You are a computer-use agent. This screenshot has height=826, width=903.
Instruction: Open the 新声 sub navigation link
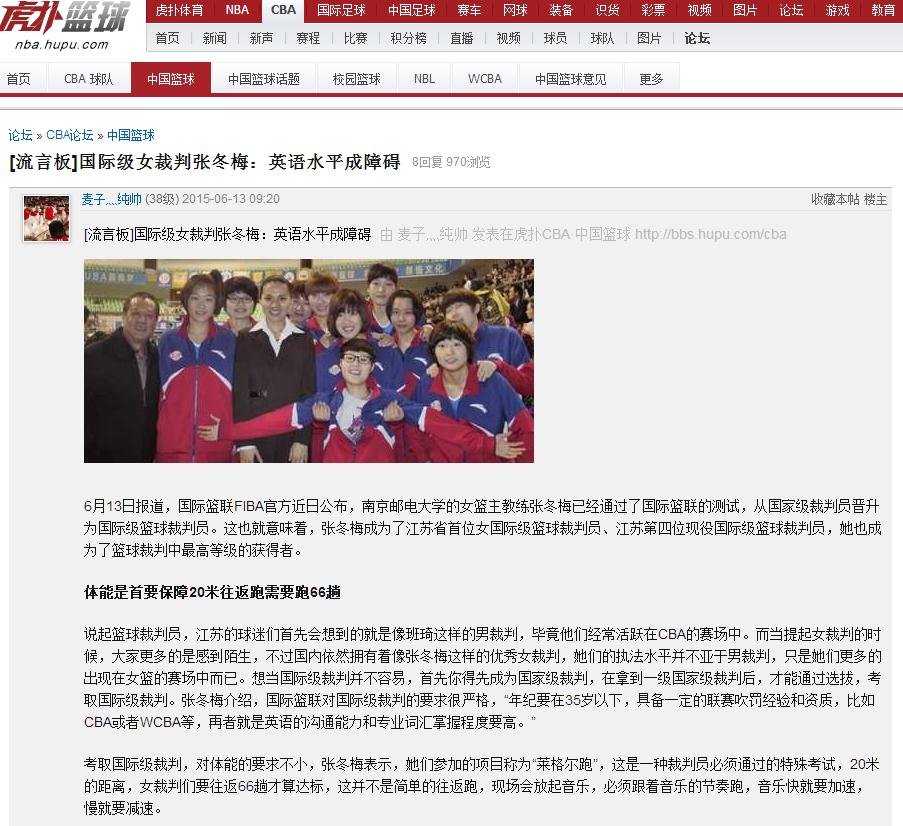[x=261, y=39]
